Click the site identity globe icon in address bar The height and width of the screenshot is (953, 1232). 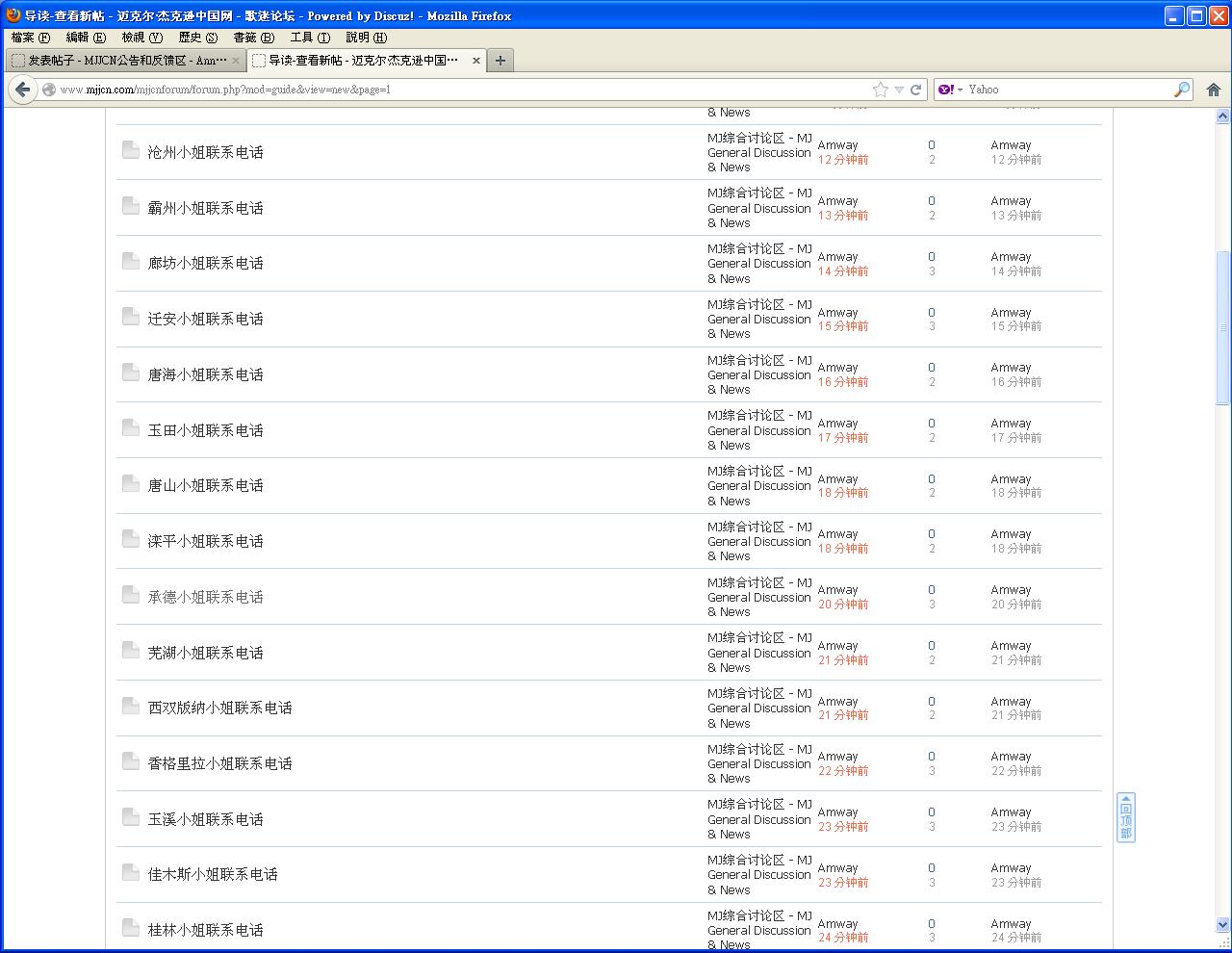(x=48, y=90)
